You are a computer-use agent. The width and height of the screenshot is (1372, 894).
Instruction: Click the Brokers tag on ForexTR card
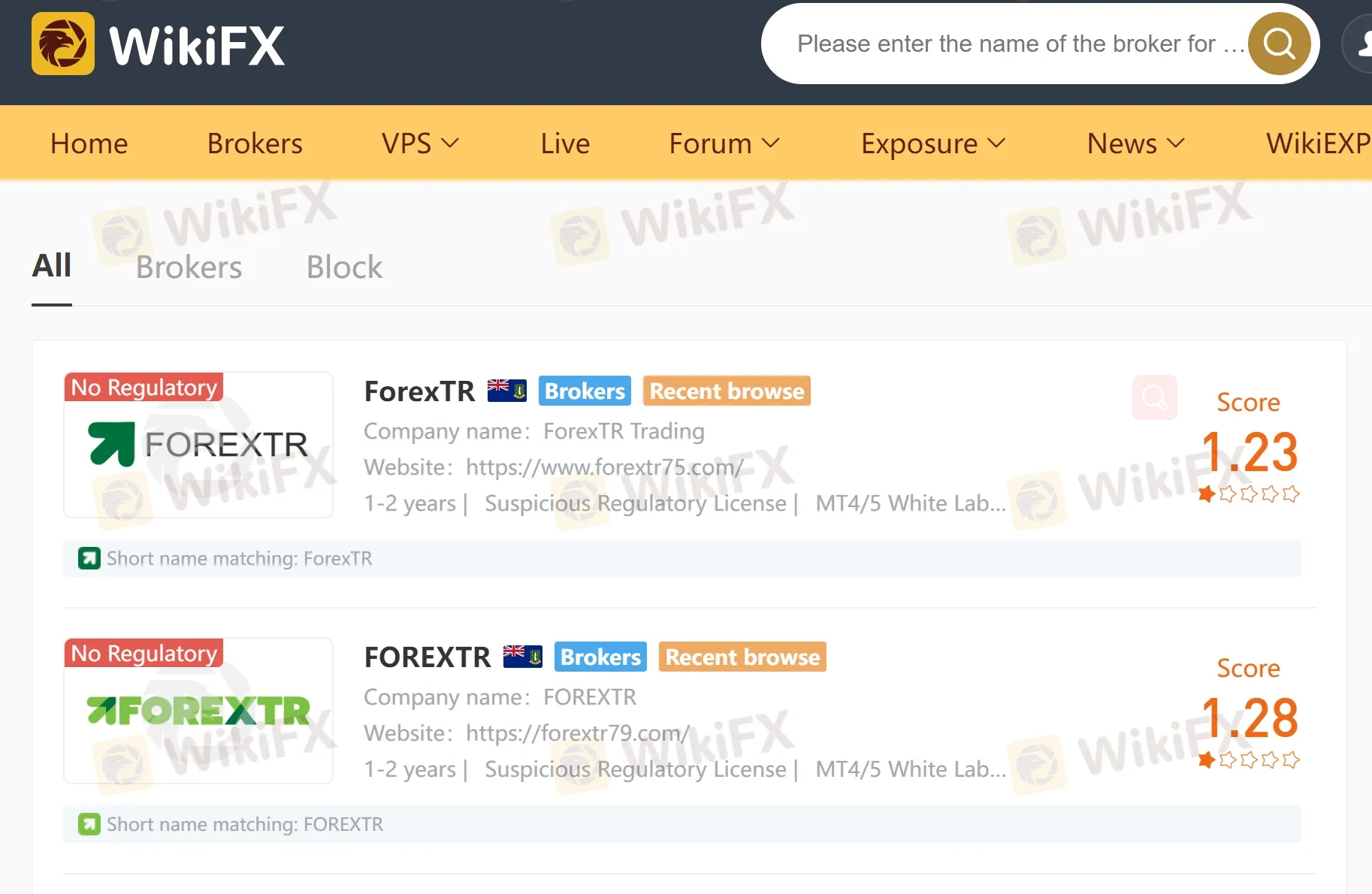585,391
